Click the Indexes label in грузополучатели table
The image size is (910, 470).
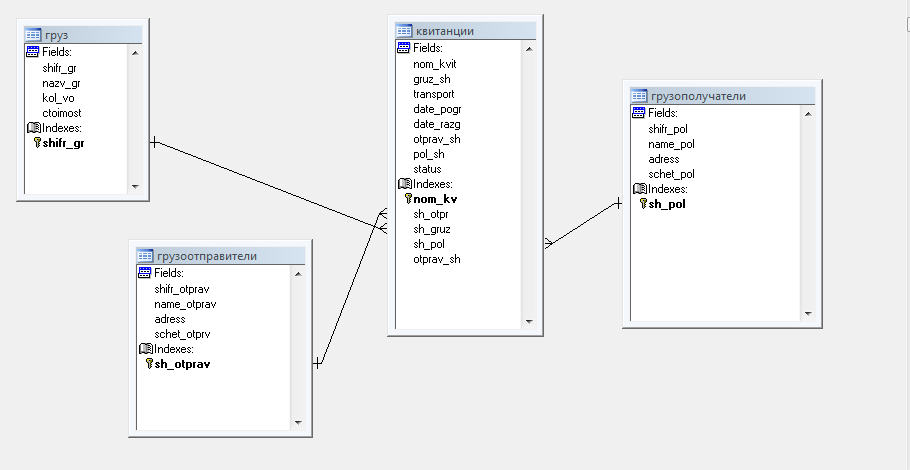668,189
